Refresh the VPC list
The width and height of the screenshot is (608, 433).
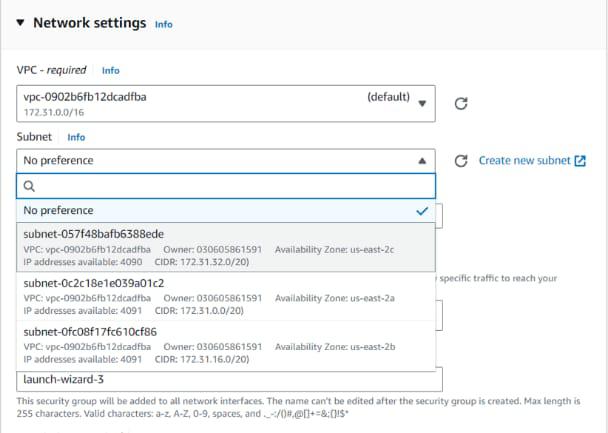click(x=461, y=103)
